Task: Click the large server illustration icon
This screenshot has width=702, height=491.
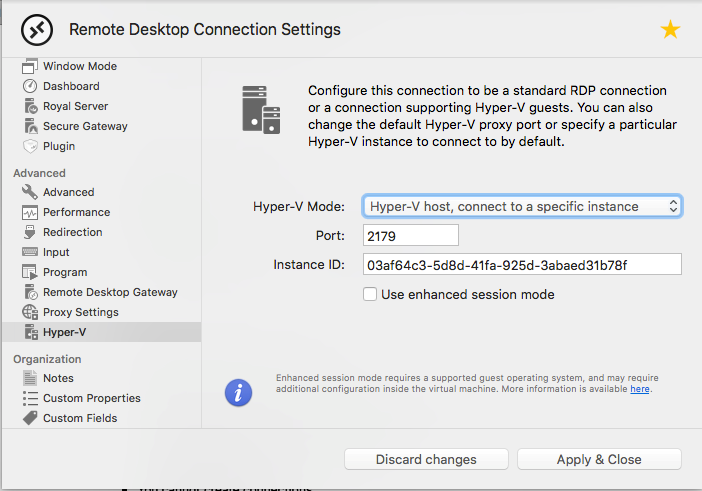Action: coord(261,110)
